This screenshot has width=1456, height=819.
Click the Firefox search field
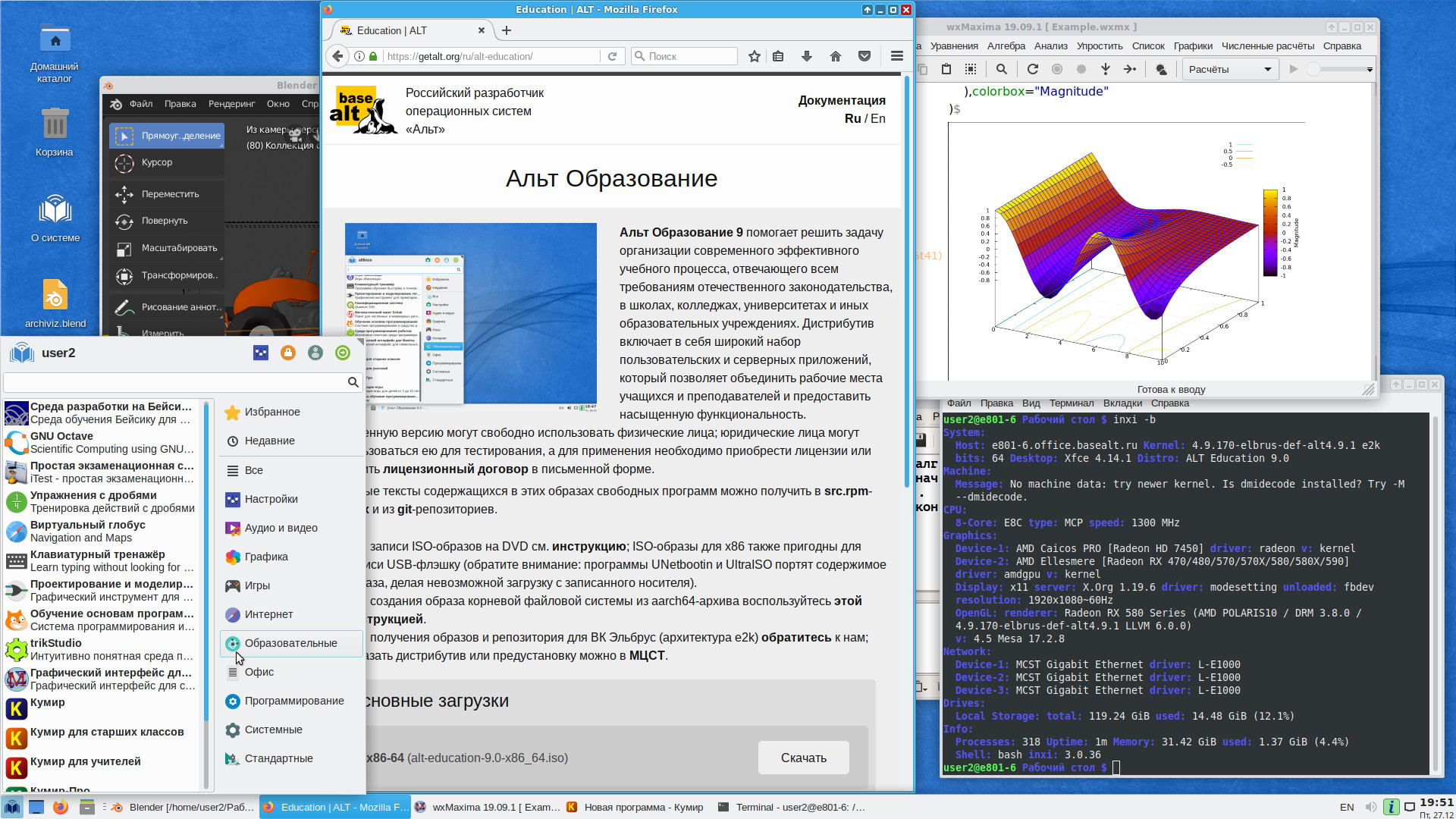click(685, 56)
